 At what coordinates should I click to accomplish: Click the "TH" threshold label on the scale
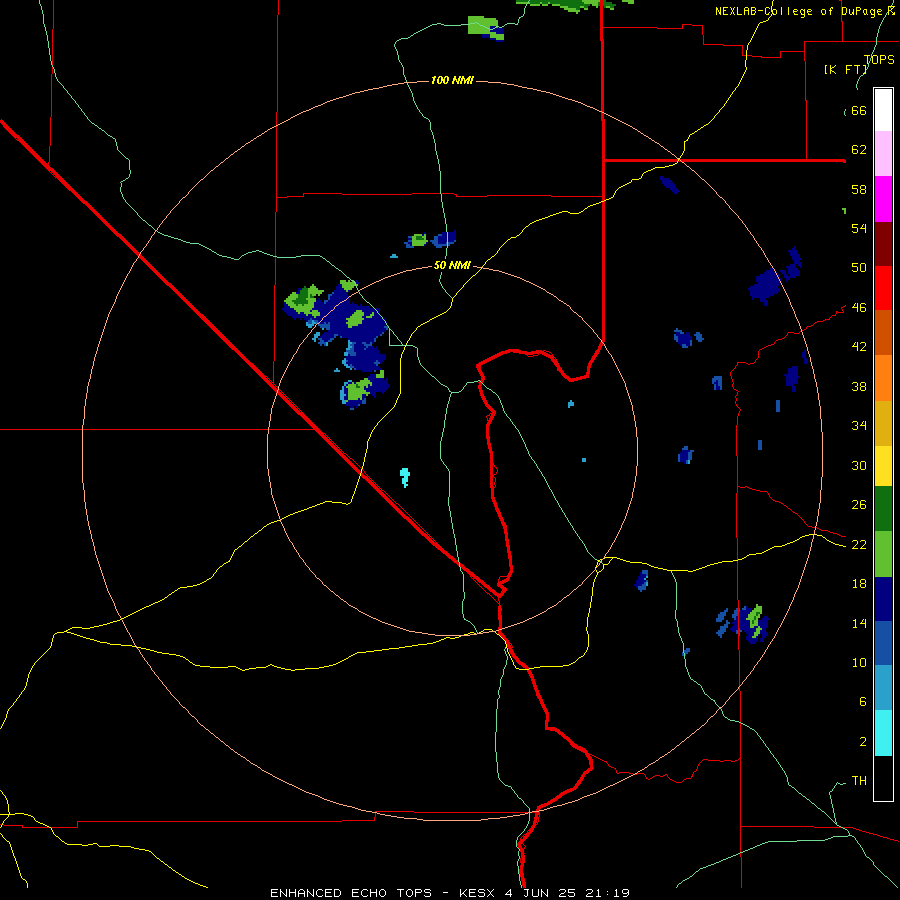859,781
